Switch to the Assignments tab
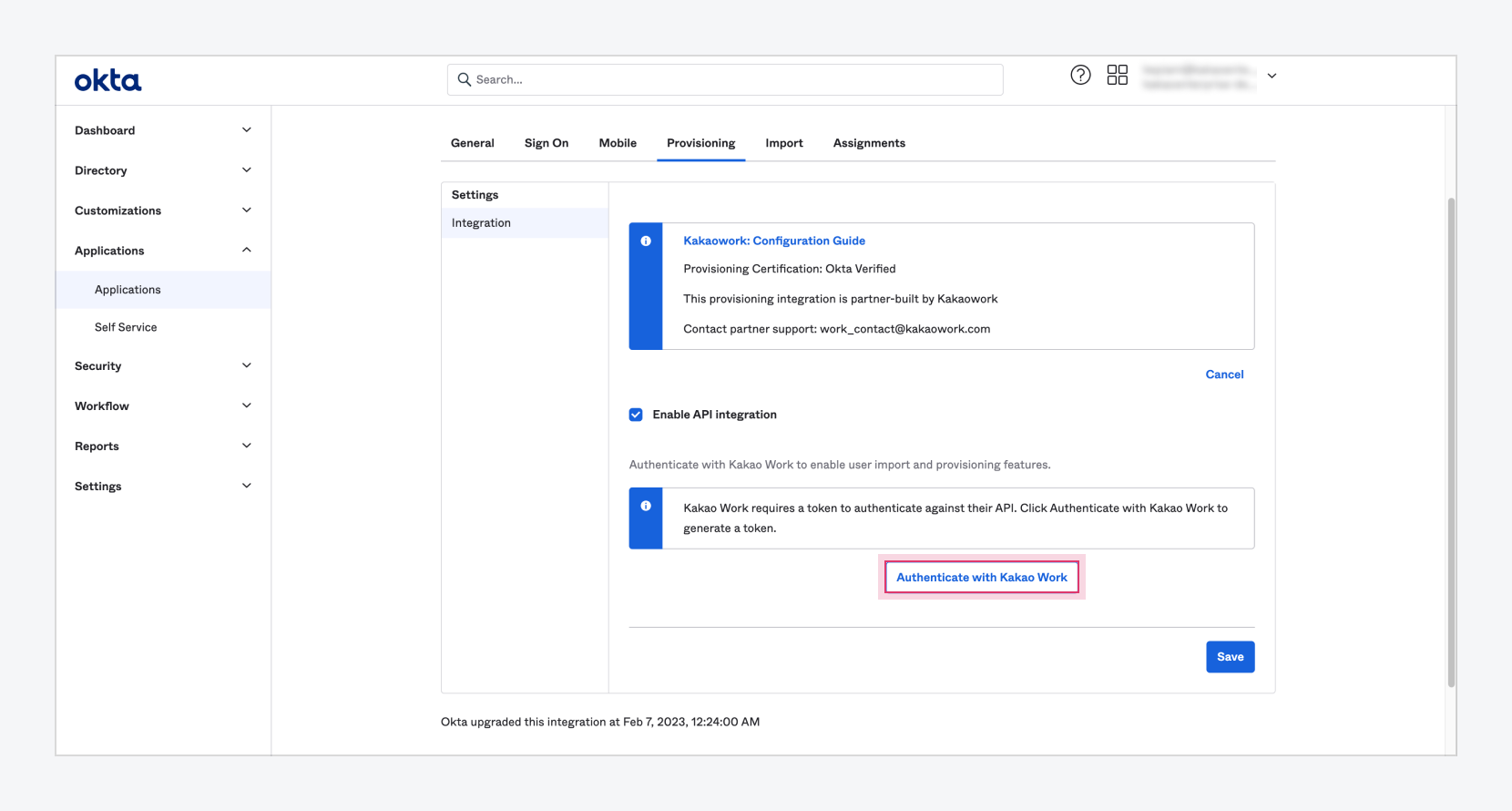Viewport: 1512px width, 811px height. [x=869, y=143]
